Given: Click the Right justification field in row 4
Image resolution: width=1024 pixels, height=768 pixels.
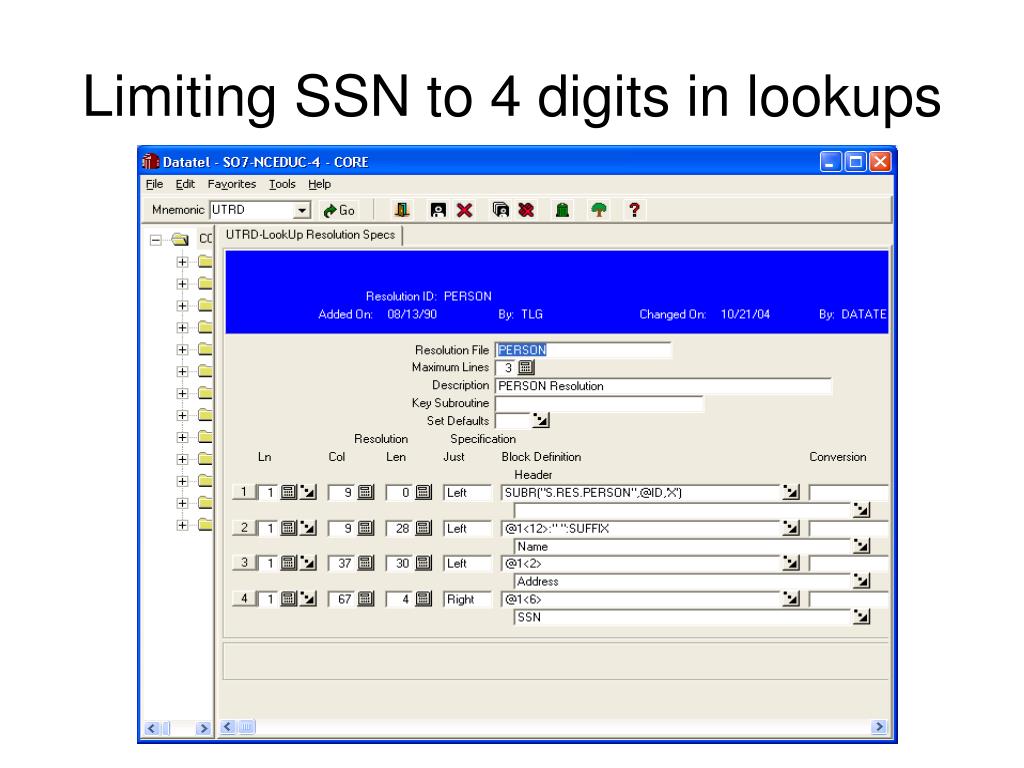Looking at the screenshot, I should pyautogui.click(x=467, y=599).
